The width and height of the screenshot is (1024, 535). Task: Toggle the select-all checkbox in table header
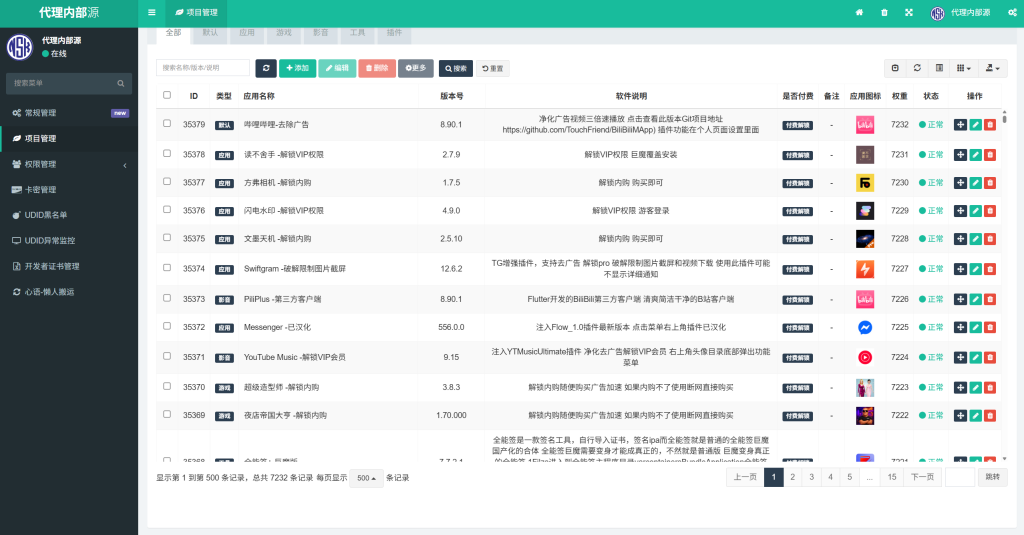[167, 95]
